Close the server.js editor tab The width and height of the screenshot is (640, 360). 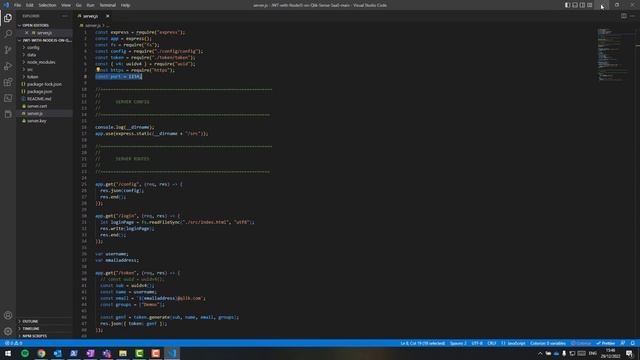click(108, 16)
